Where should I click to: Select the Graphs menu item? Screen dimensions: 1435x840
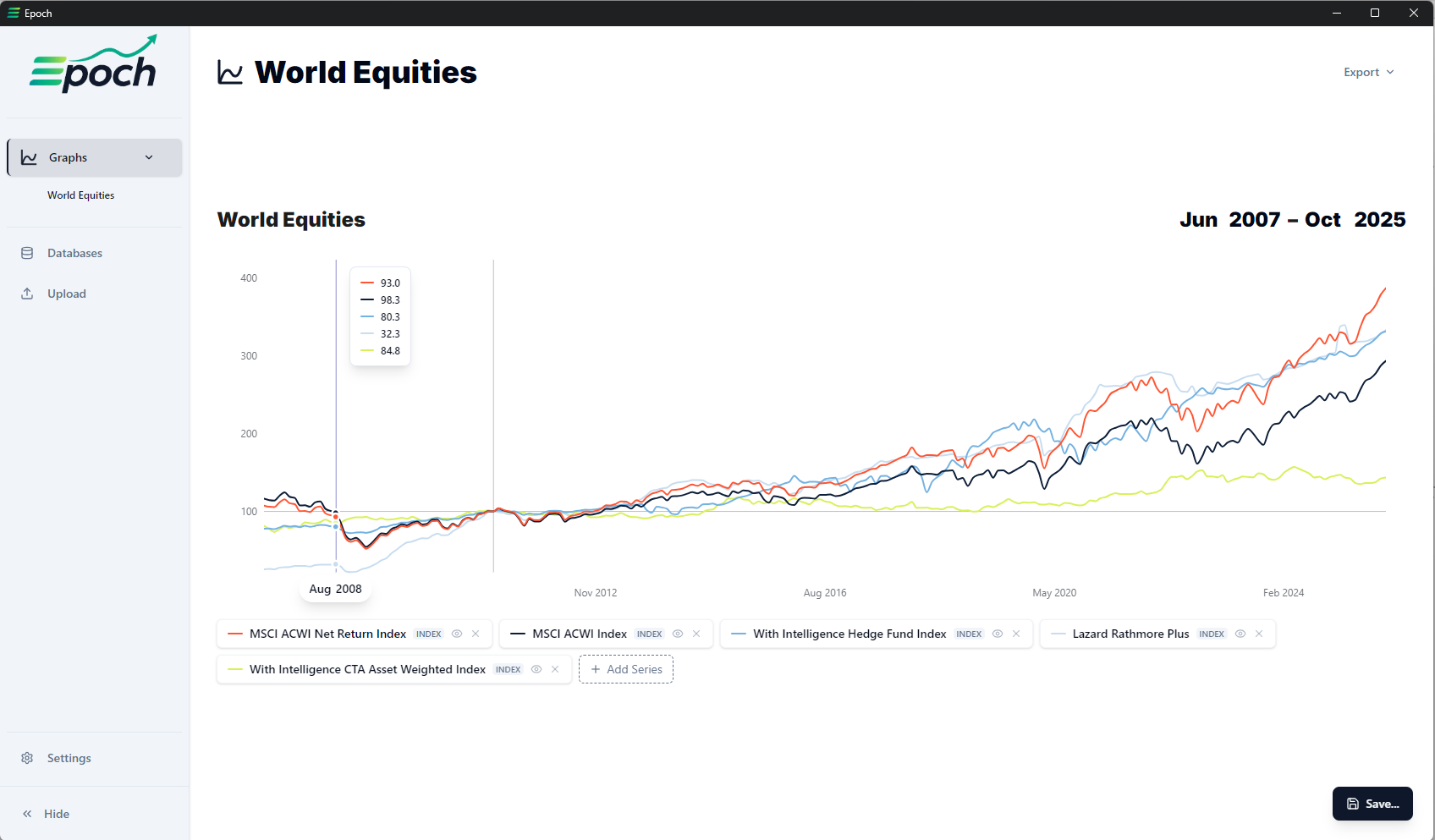click(95, 158)
